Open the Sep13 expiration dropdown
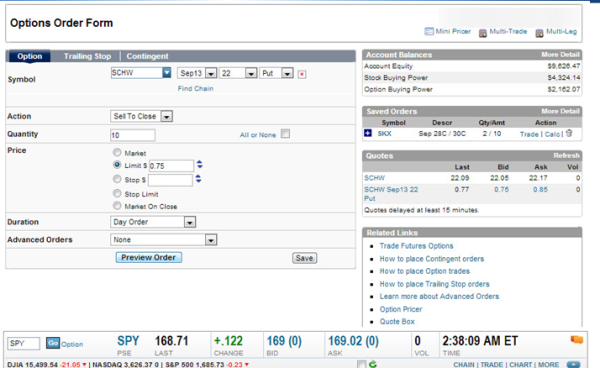This screenshot has width=600, height=368. pos(211,73)
